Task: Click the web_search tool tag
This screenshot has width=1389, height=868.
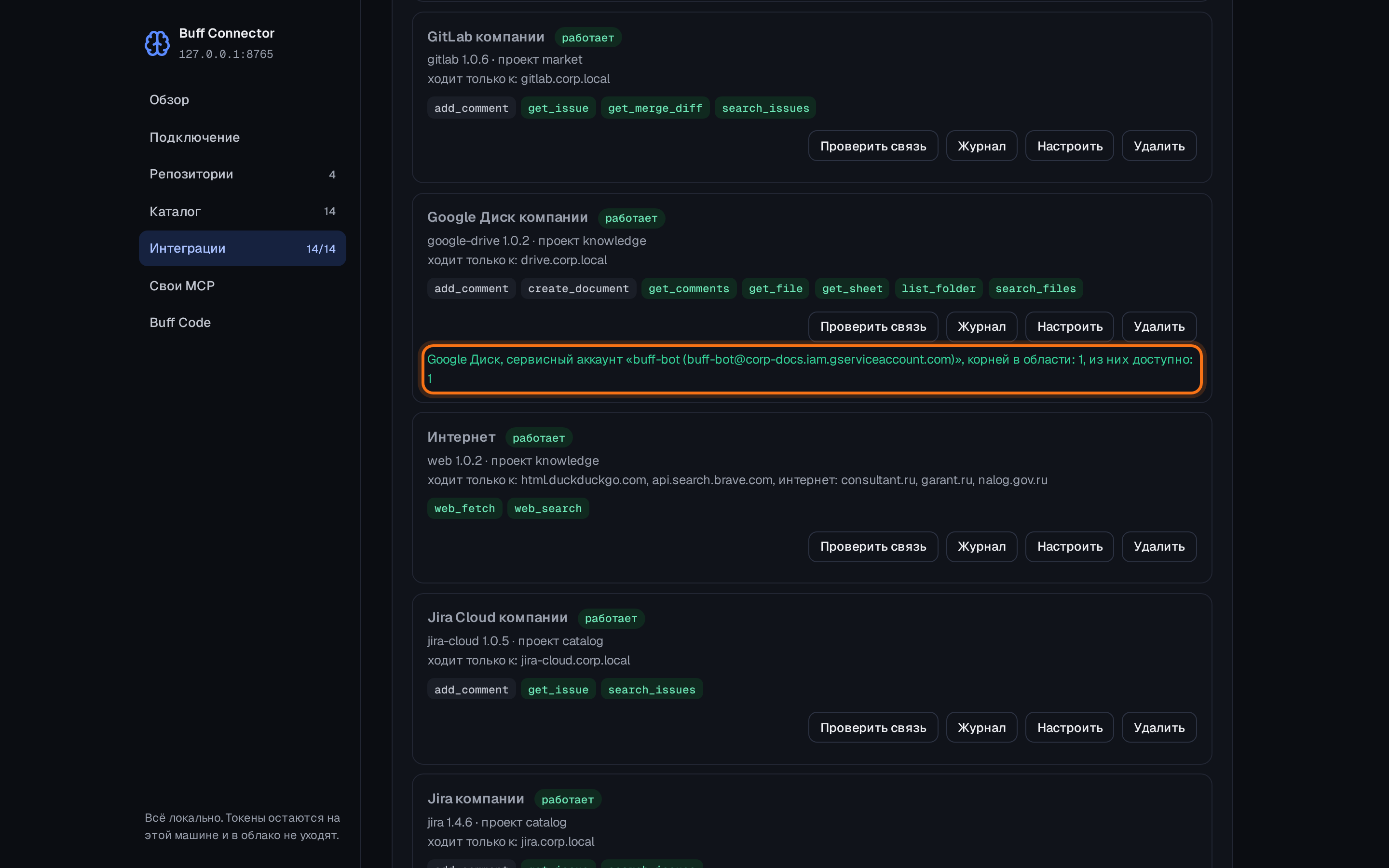Action: 548,508
